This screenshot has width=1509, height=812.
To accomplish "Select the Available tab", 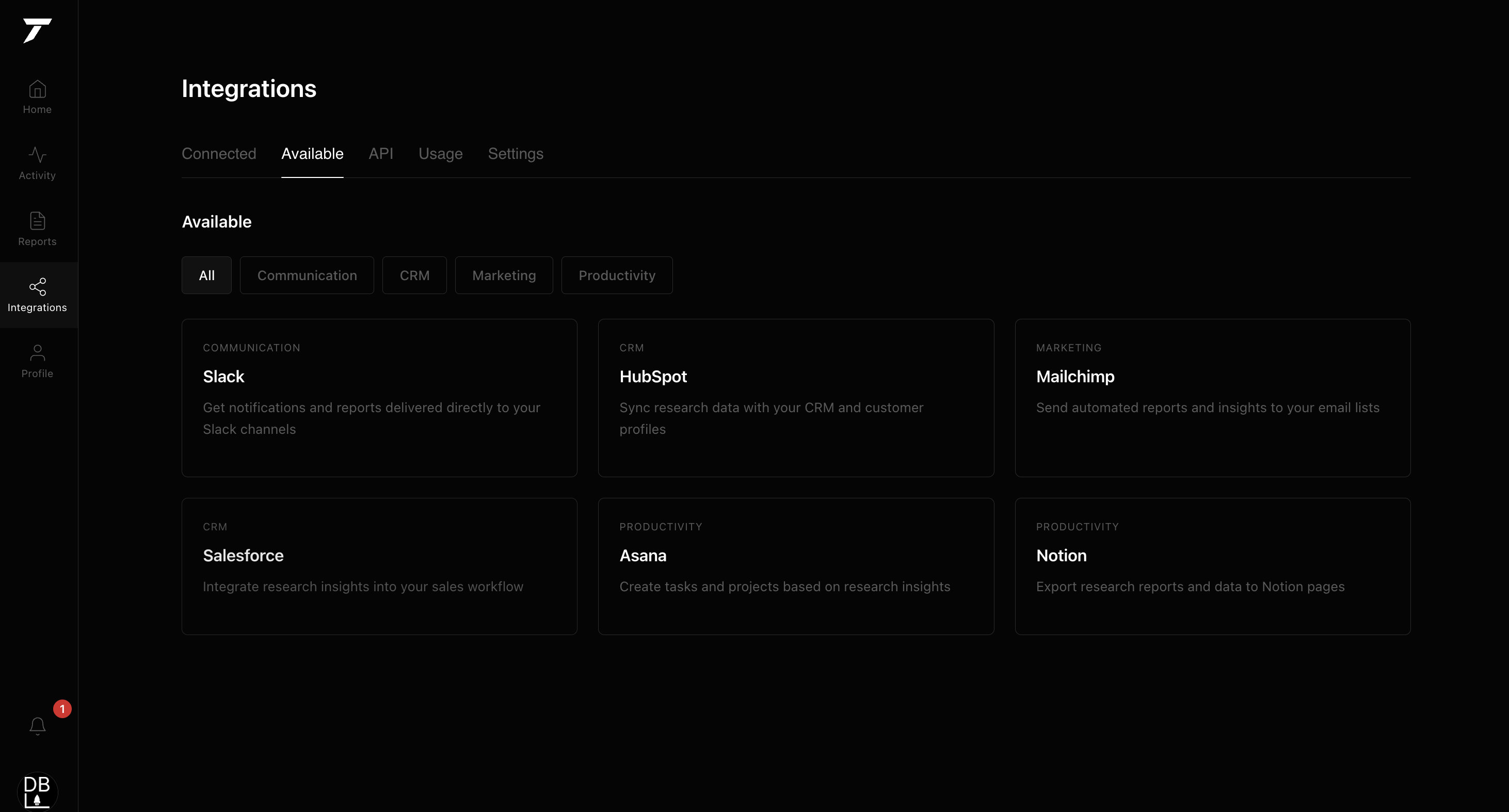I will (x=312, y=153).
